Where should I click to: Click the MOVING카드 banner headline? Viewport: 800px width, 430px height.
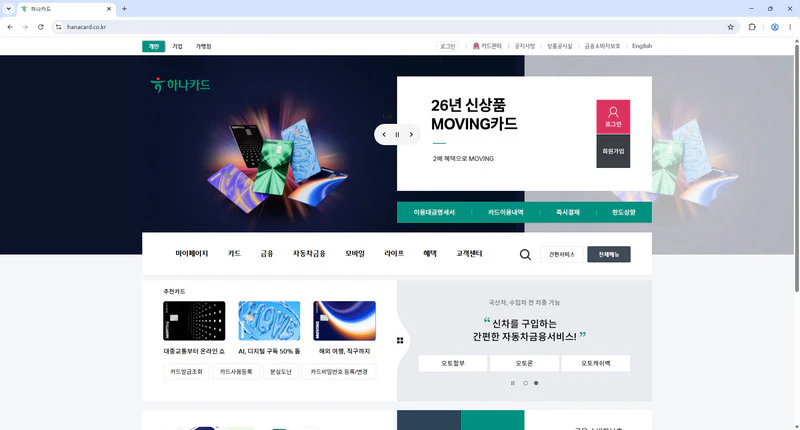click(x=474, y=115)
